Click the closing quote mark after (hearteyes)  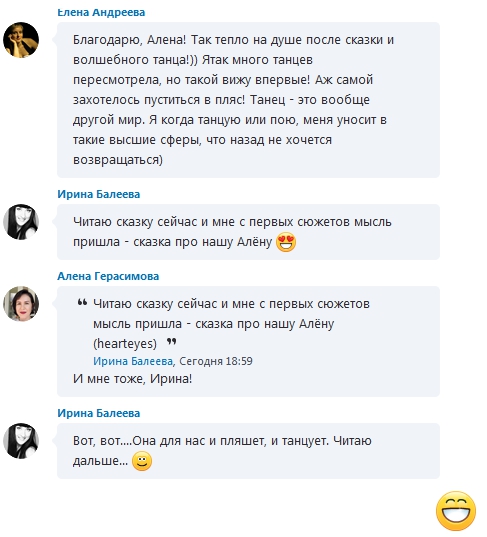pos(172,341)
